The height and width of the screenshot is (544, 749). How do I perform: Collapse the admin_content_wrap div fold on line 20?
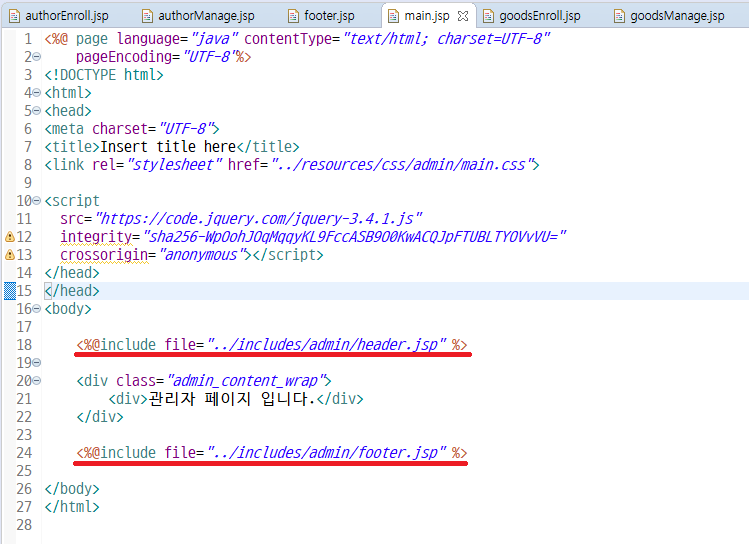click(37, 381)
